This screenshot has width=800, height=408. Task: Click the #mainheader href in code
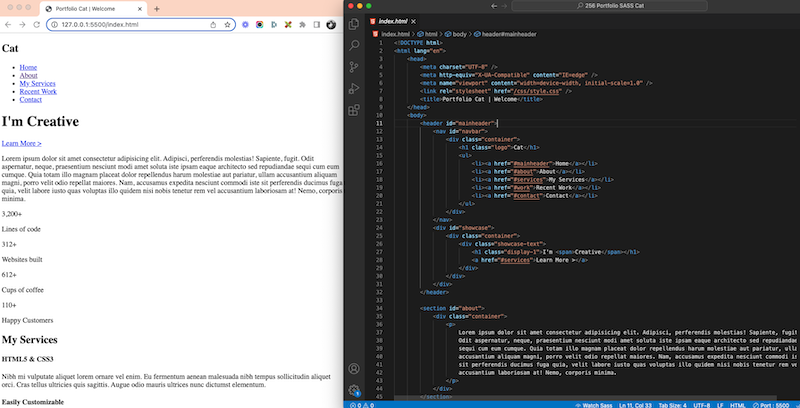click(x=533, y=164)
